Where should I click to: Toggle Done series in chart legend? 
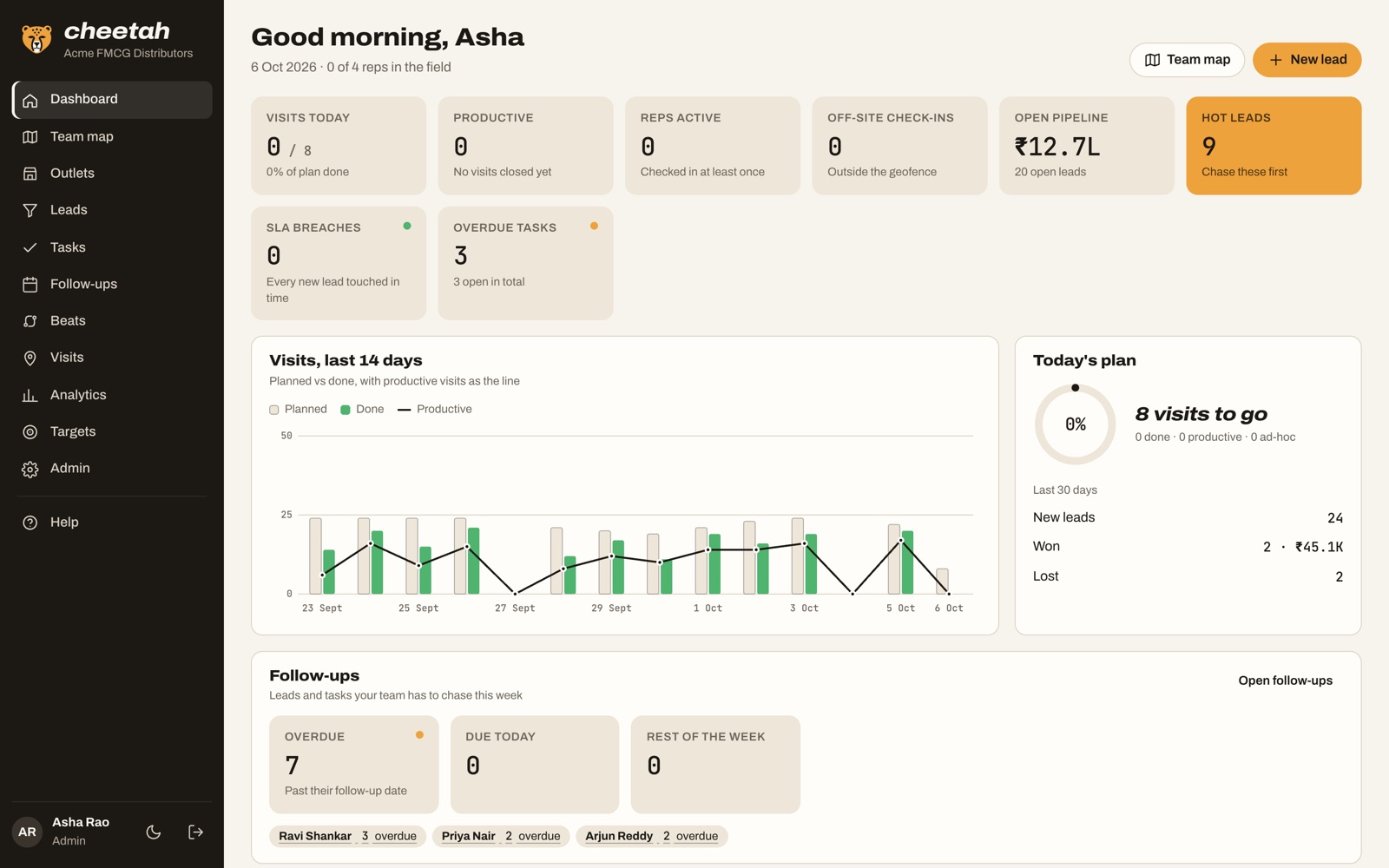click(x=362, y=409)
